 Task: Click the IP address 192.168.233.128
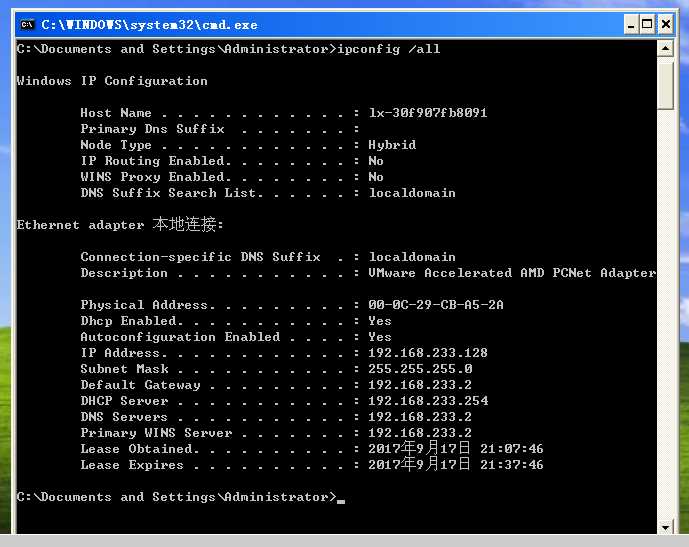pyautogui.click(x=428, y=353)
